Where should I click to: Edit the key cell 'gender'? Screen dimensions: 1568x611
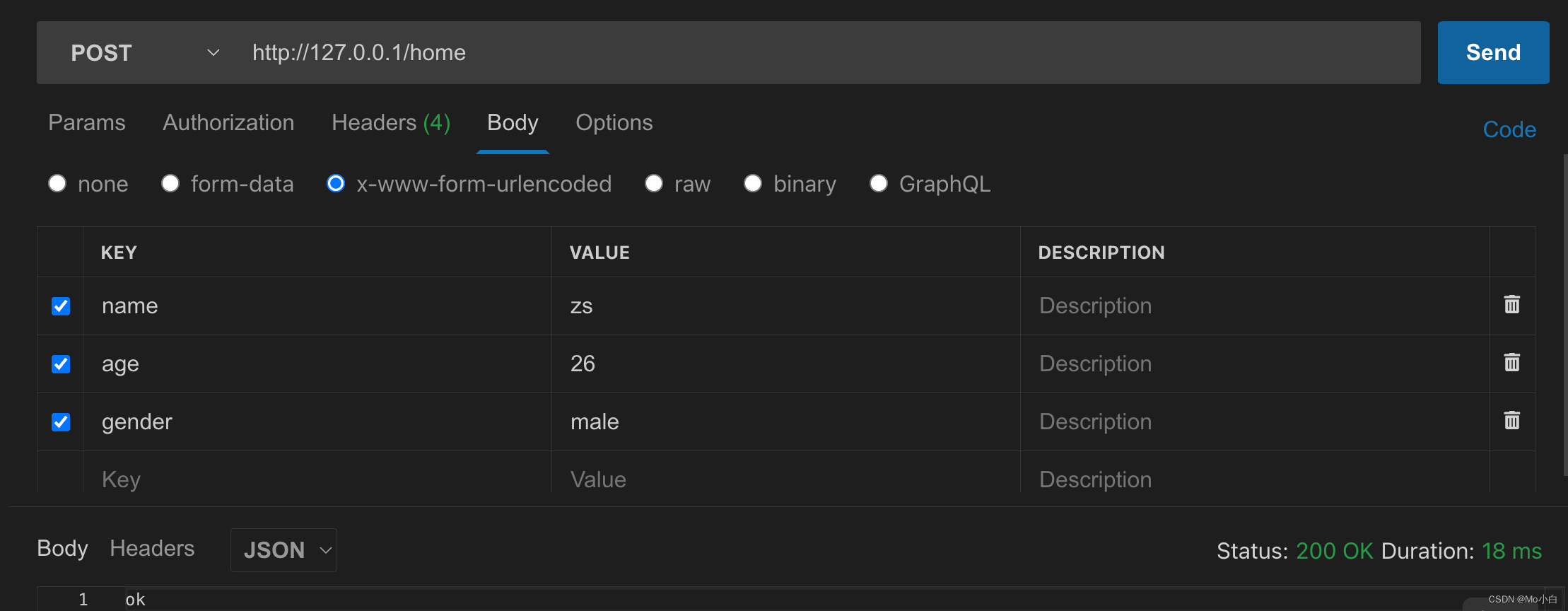click(x=317, y=422)
